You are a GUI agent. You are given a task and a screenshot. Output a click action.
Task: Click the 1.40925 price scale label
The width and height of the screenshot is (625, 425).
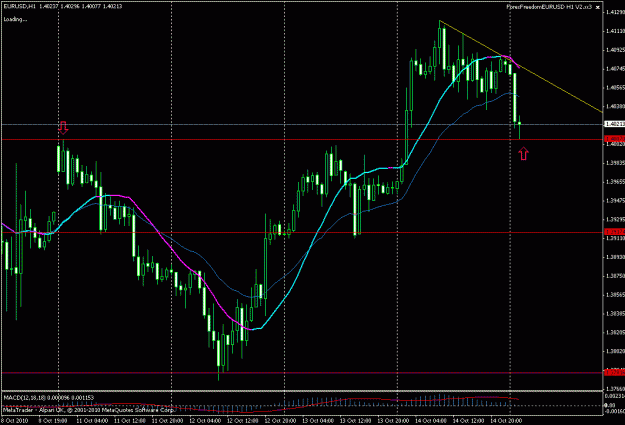pos(615,50)
